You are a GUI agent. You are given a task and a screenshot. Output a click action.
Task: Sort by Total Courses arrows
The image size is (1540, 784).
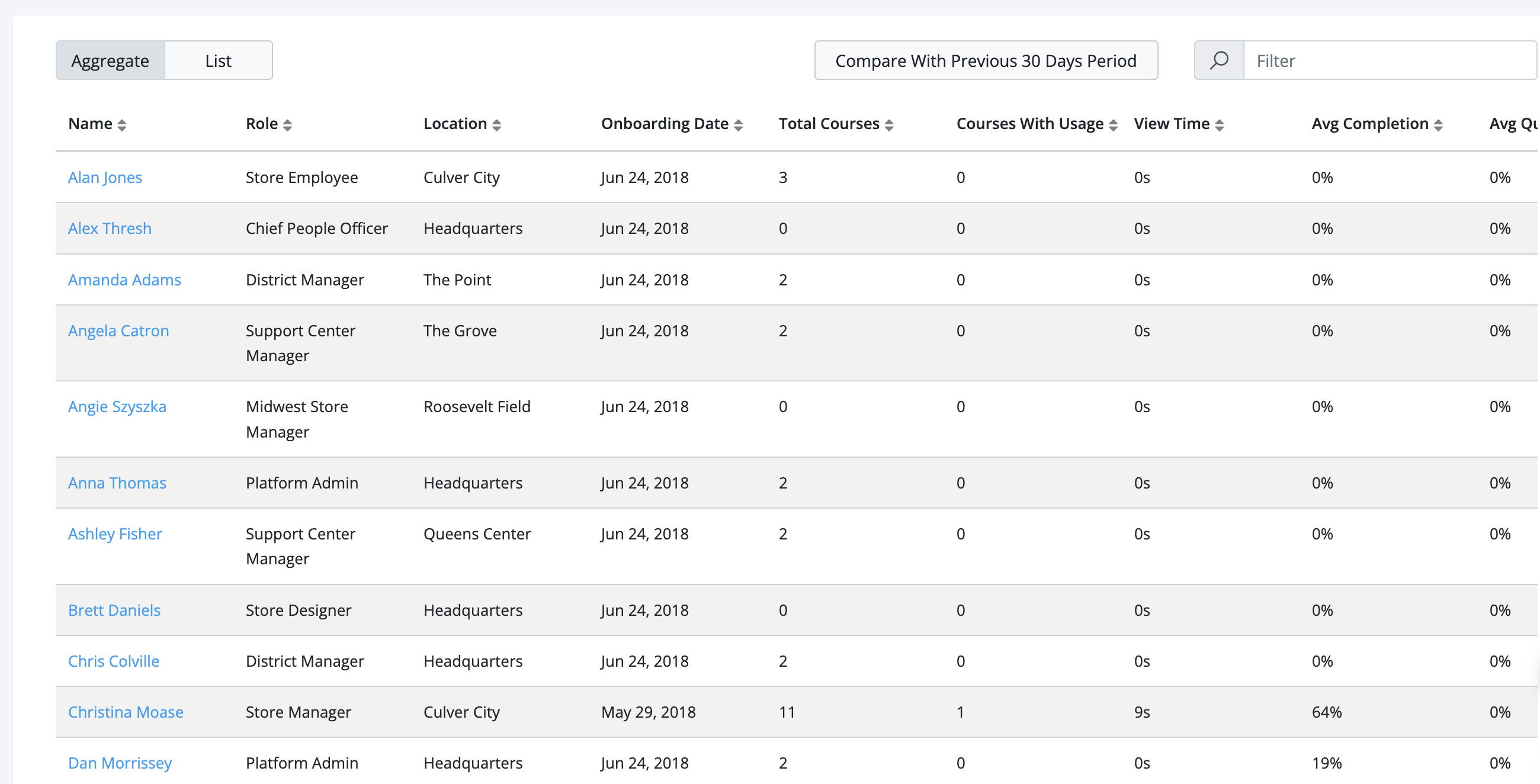click(889, 124)
